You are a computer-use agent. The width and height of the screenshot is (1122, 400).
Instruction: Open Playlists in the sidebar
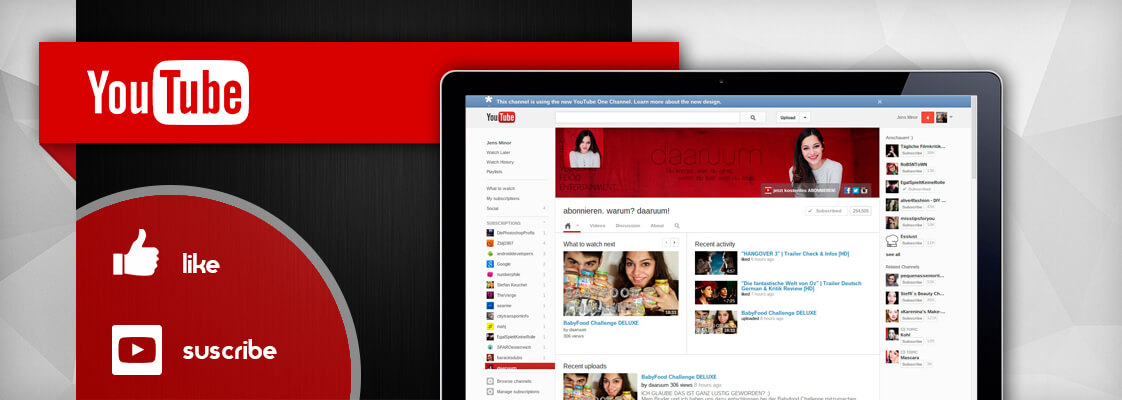494,172
